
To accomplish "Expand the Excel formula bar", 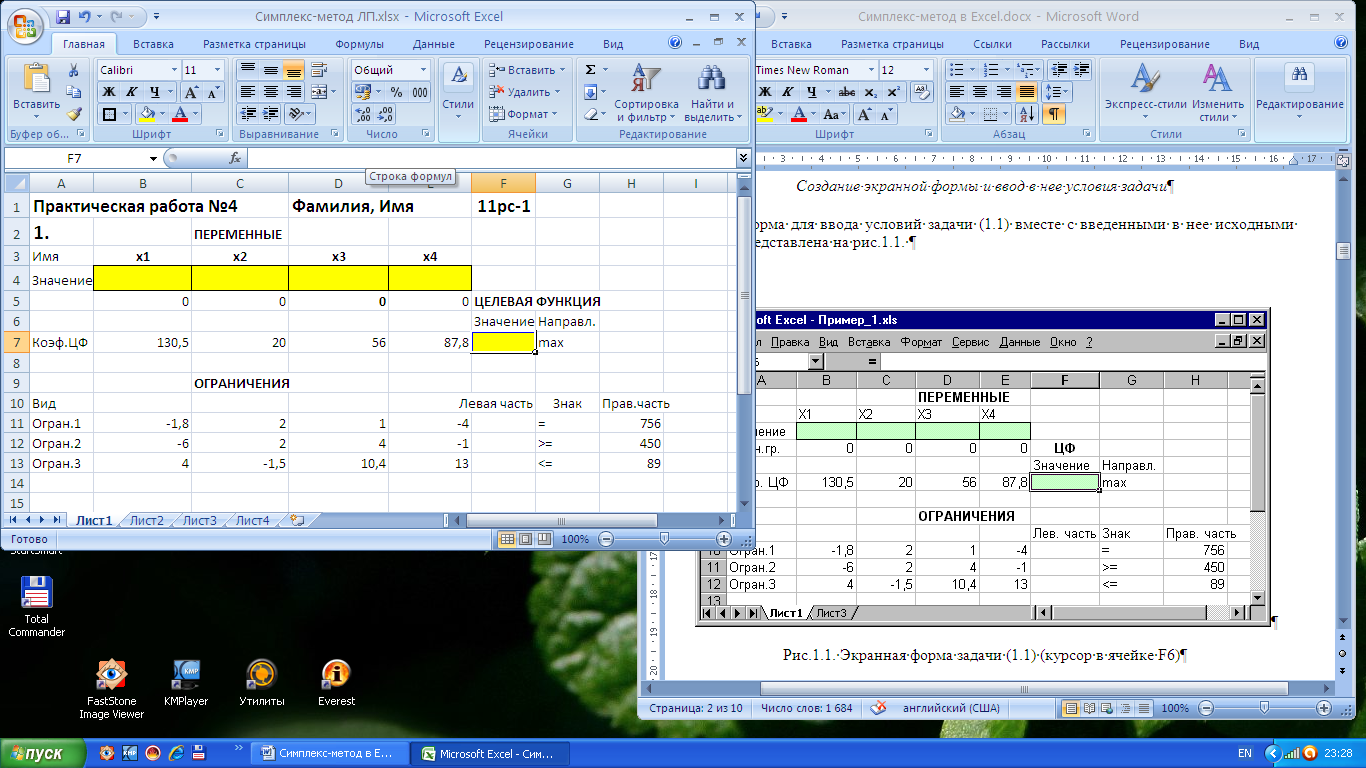I will point(743,158).
